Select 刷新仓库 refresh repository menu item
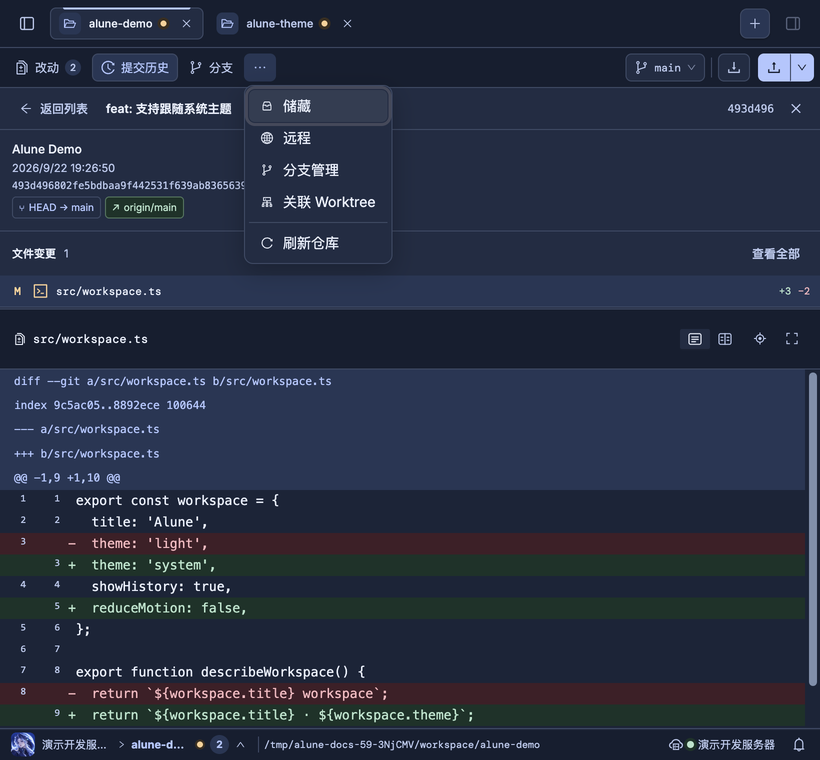The image size is (820, 760). (x=318, y=243)
